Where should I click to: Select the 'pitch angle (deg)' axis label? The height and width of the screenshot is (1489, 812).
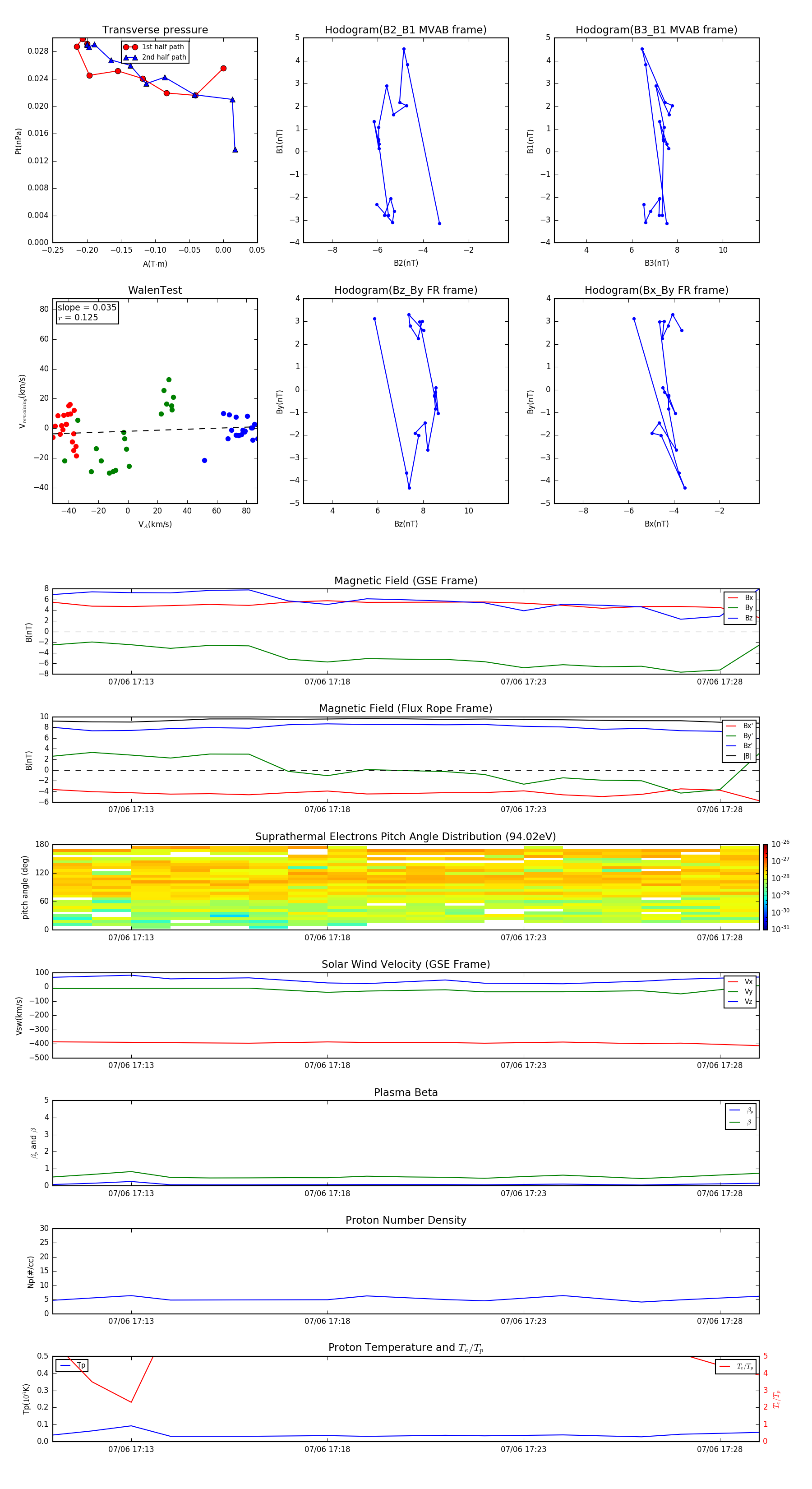25,887
